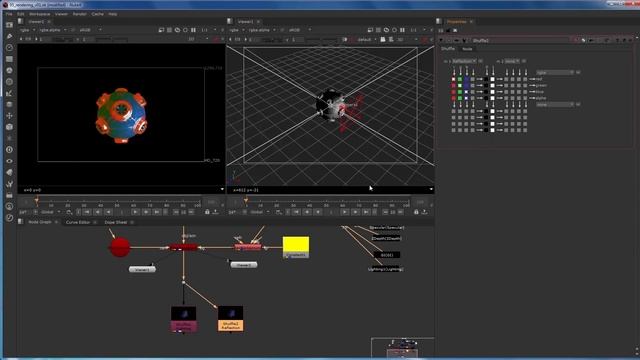Switch to the Curve Editor tab
The height and width of the screenshot is (360, 640).
[78, 222]
